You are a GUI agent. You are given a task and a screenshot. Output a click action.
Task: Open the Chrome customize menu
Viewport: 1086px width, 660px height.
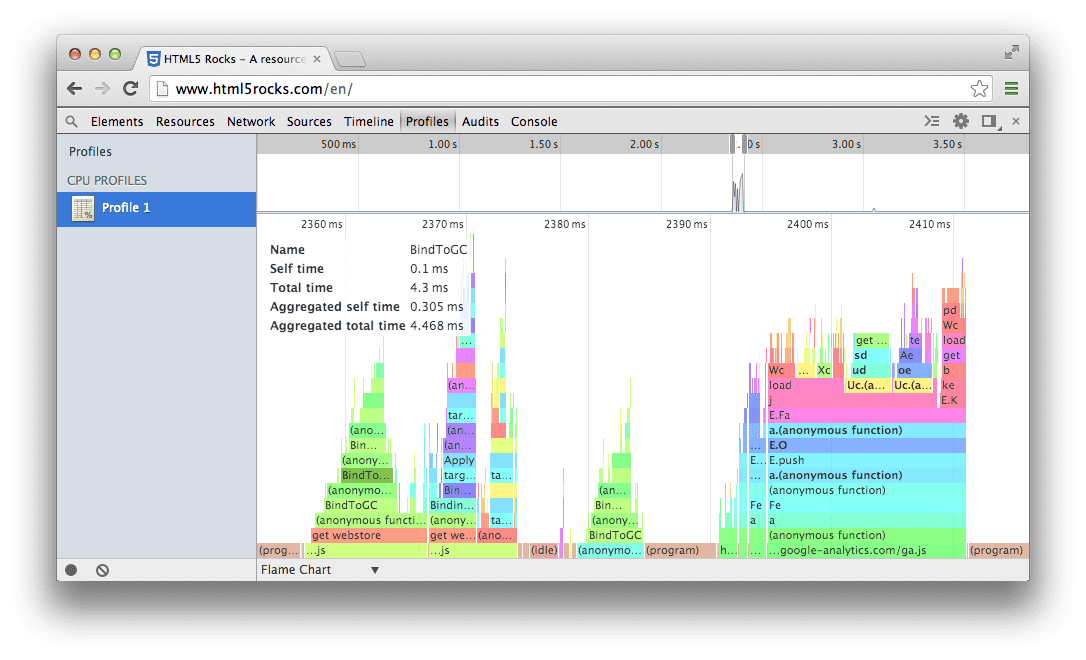click(1011, 88)
